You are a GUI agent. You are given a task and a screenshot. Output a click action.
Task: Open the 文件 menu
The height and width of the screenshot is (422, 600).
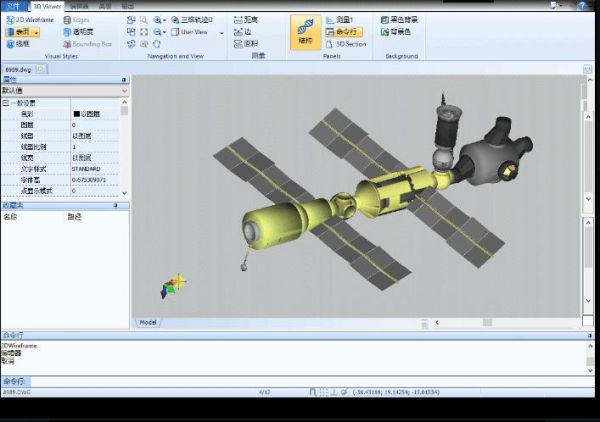click(13, 5)
